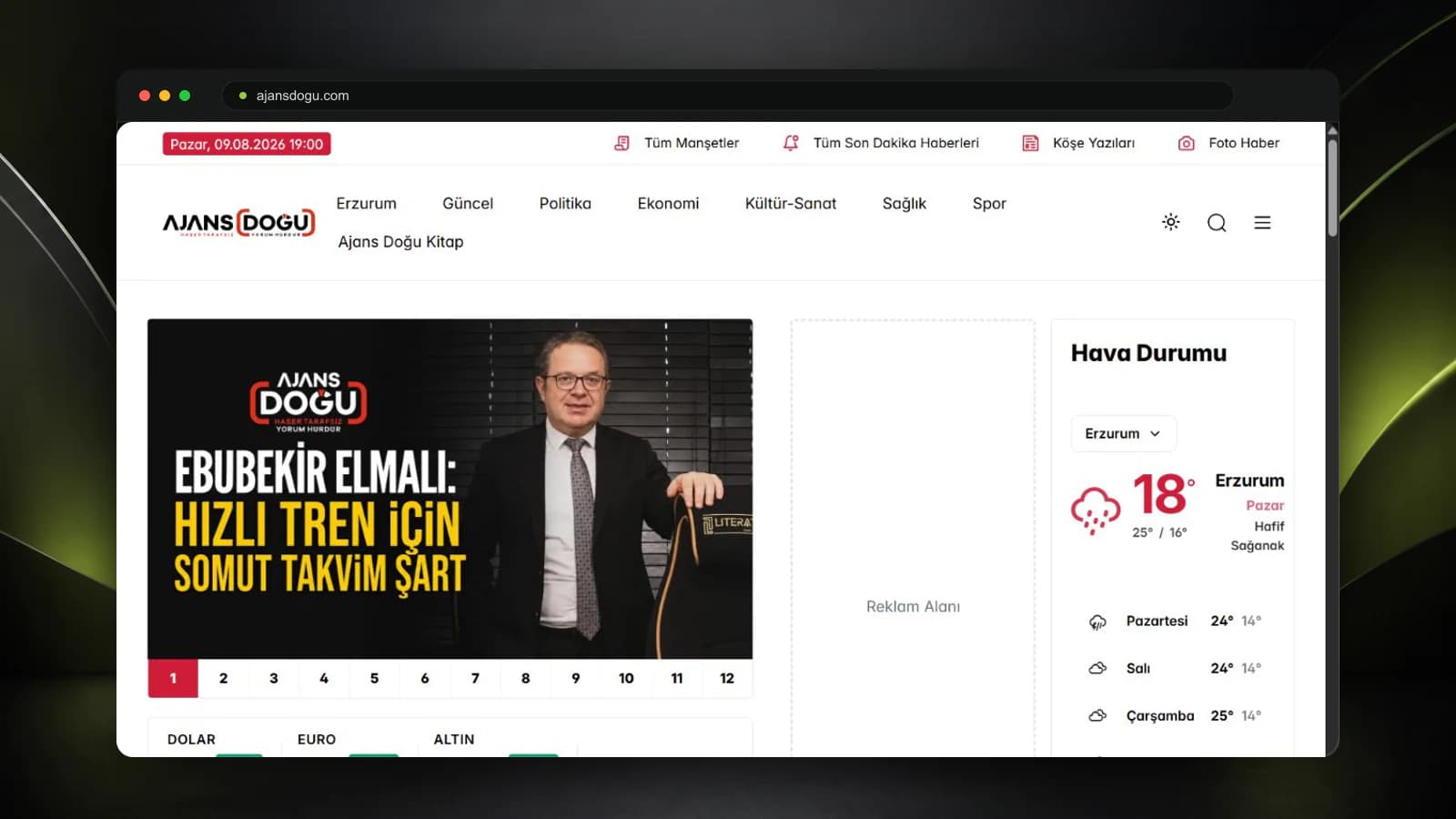Open Erzurum news category
Screen dimensions: 1456x819
[x=367, y=204]
